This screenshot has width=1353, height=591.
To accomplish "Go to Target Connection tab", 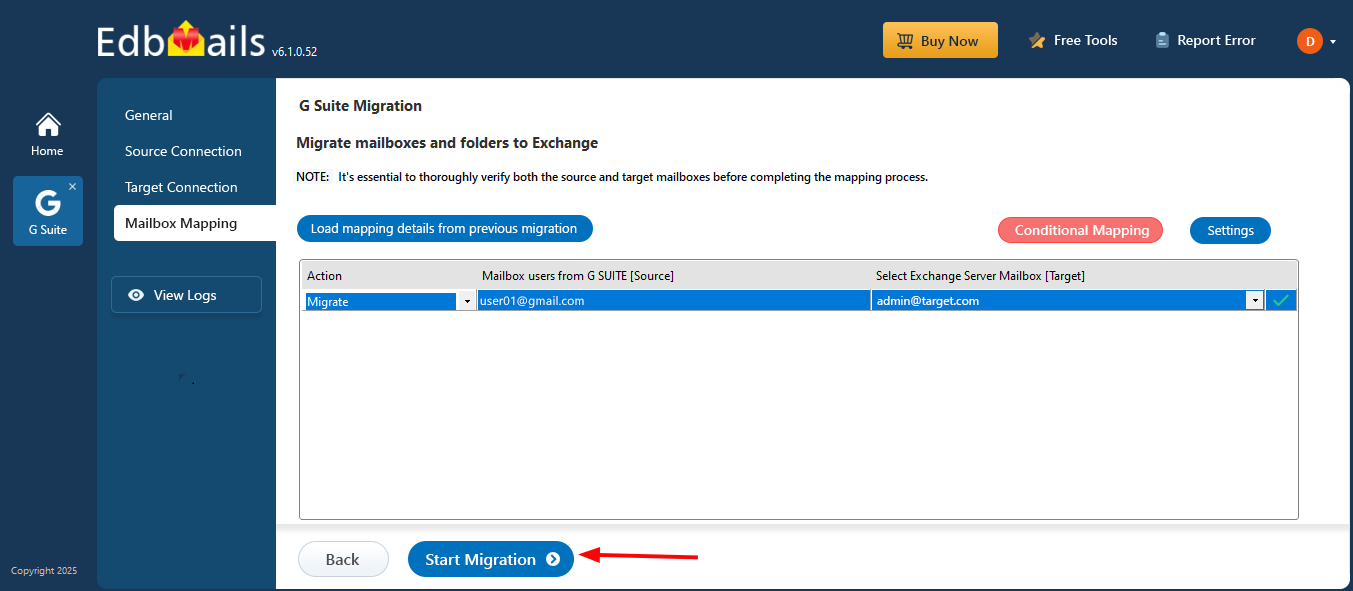I will [x=181, y=187].
